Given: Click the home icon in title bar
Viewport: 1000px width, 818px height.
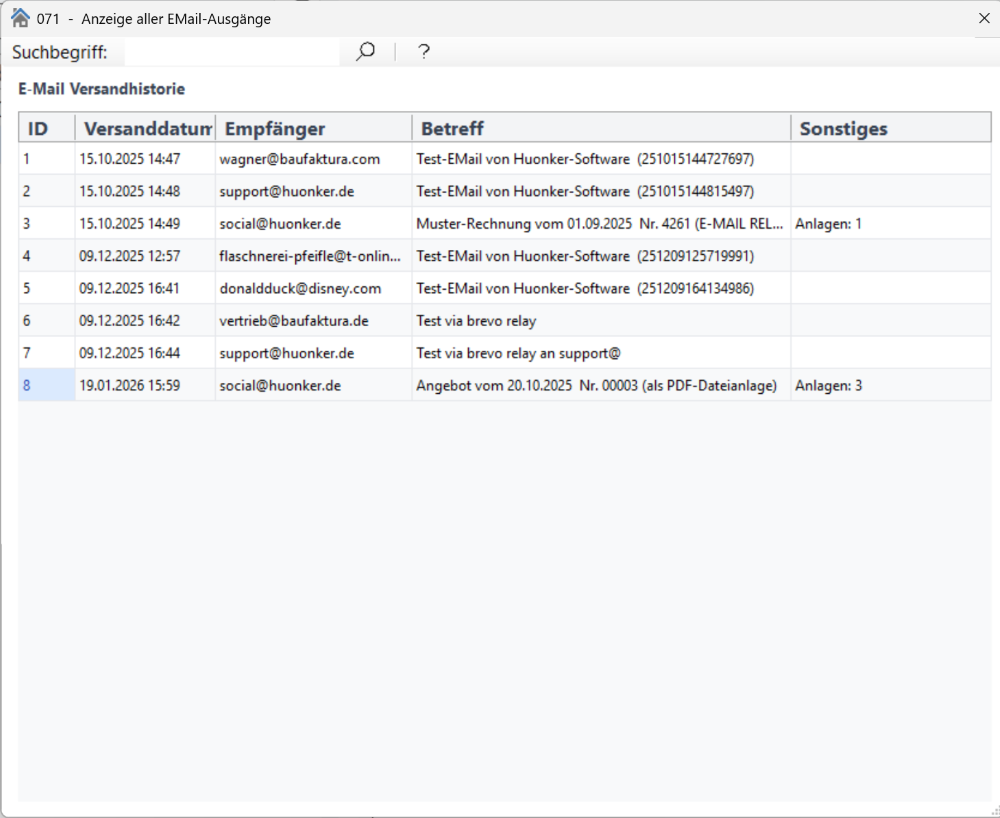Looking at the screenshot, I should click(x=20, y=18).
